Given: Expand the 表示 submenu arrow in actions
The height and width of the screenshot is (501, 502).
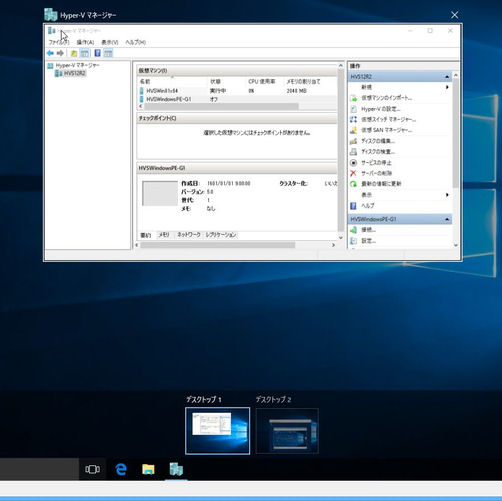Looking at the screenshot, I should 447,195.
